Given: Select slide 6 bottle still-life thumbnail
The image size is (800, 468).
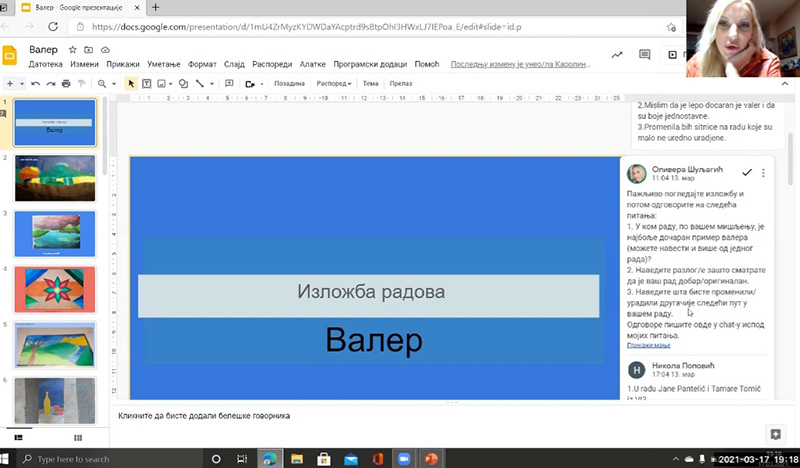Looking at the screenshot, I should pos(55,401).
